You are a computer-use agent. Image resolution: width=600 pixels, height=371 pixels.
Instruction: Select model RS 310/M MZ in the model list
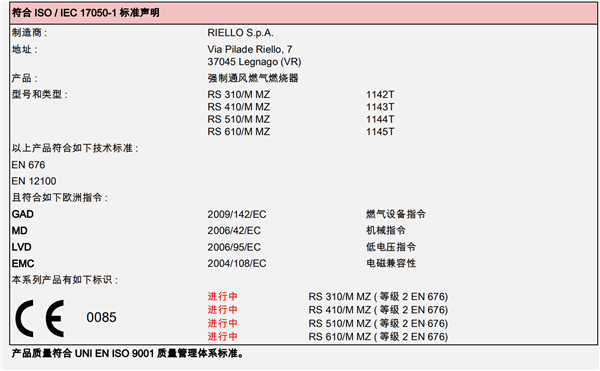(x=239, y=94)
